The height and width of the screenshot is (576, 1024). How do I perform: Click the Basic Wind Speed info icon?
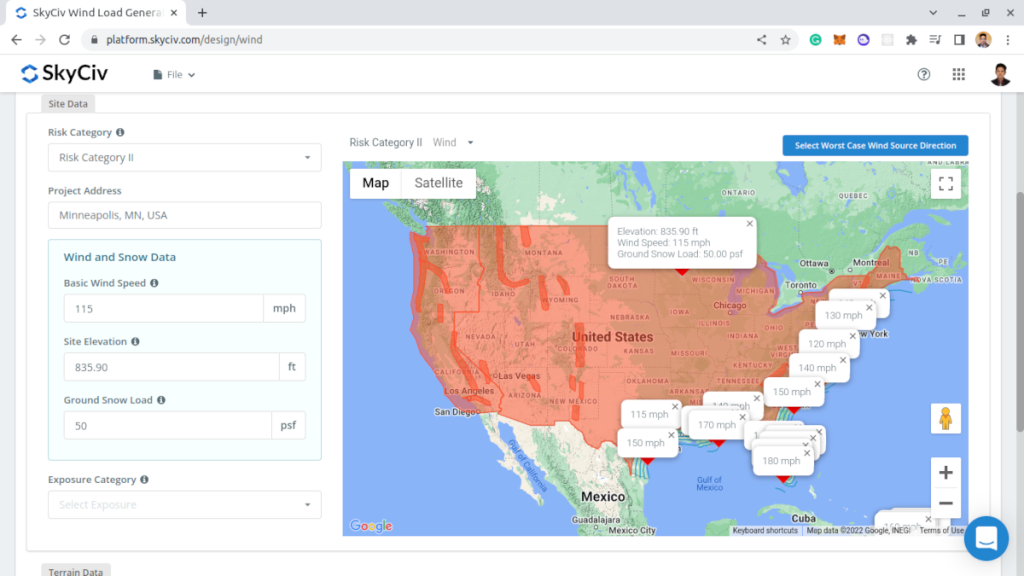(x=154, y=283)
